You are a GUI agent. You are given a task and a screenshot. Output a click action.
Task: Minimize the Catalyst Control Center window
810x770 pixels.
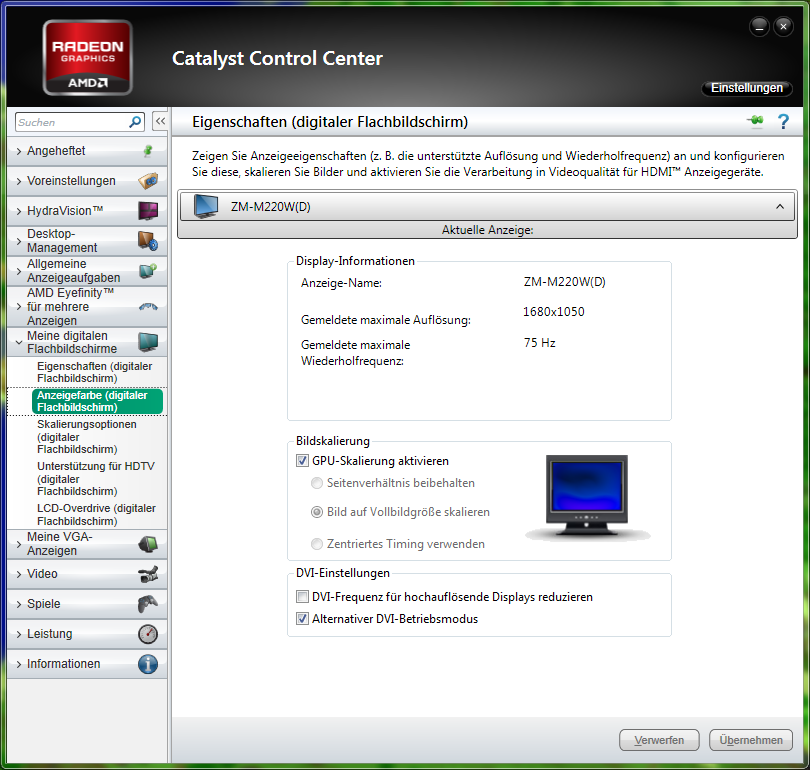(759, 26)
